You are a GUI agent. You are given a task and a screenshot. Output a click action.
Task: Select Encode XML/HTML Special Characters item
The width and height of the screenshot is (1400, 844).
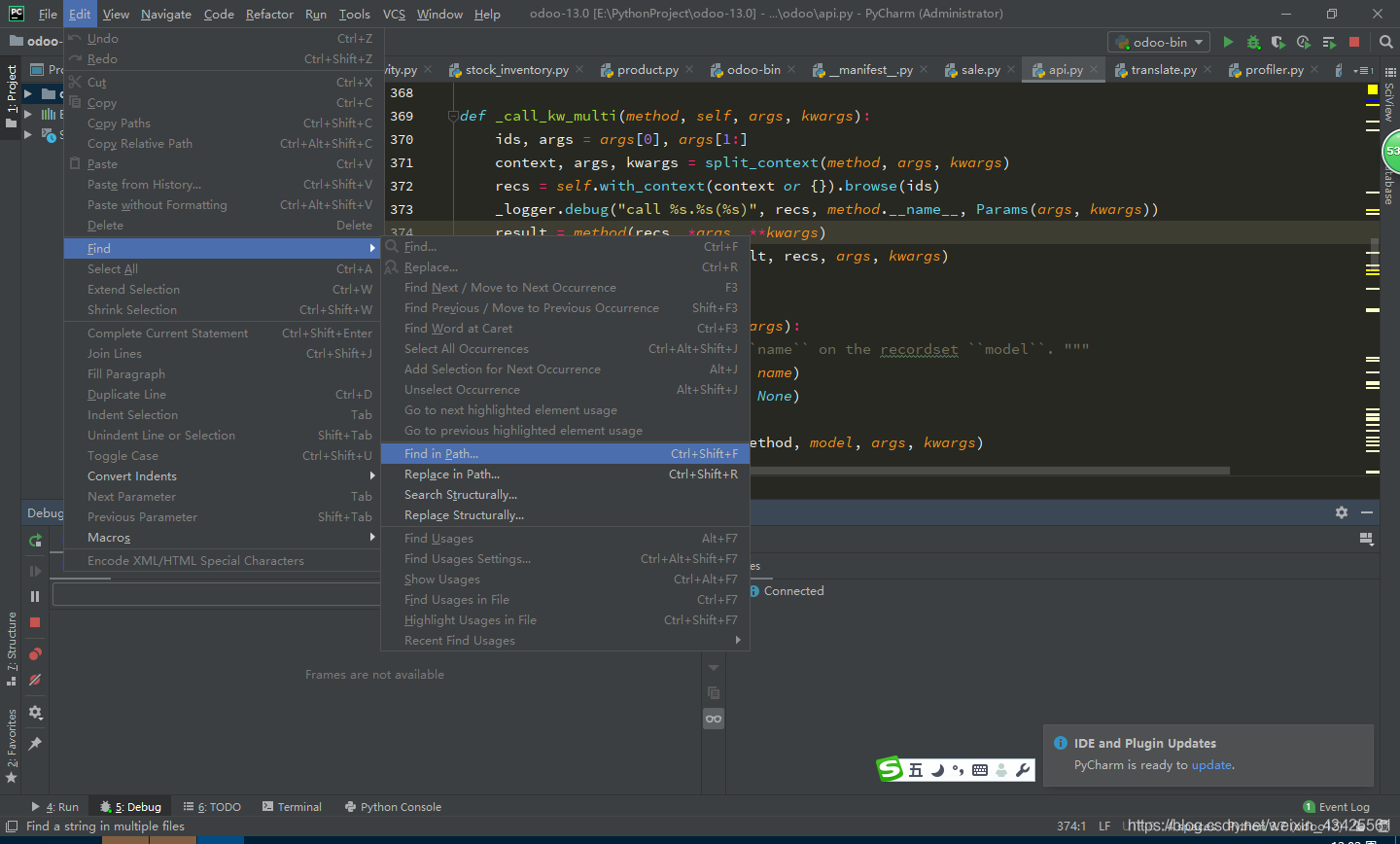point(222,561)
